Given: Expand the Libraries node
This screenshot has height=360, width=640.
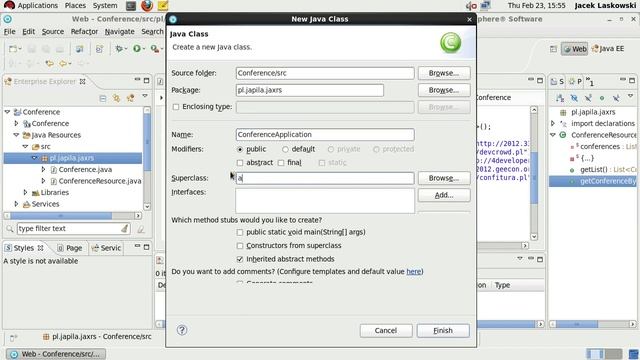Looking at the screenshot, I should (x=25, y=192).
